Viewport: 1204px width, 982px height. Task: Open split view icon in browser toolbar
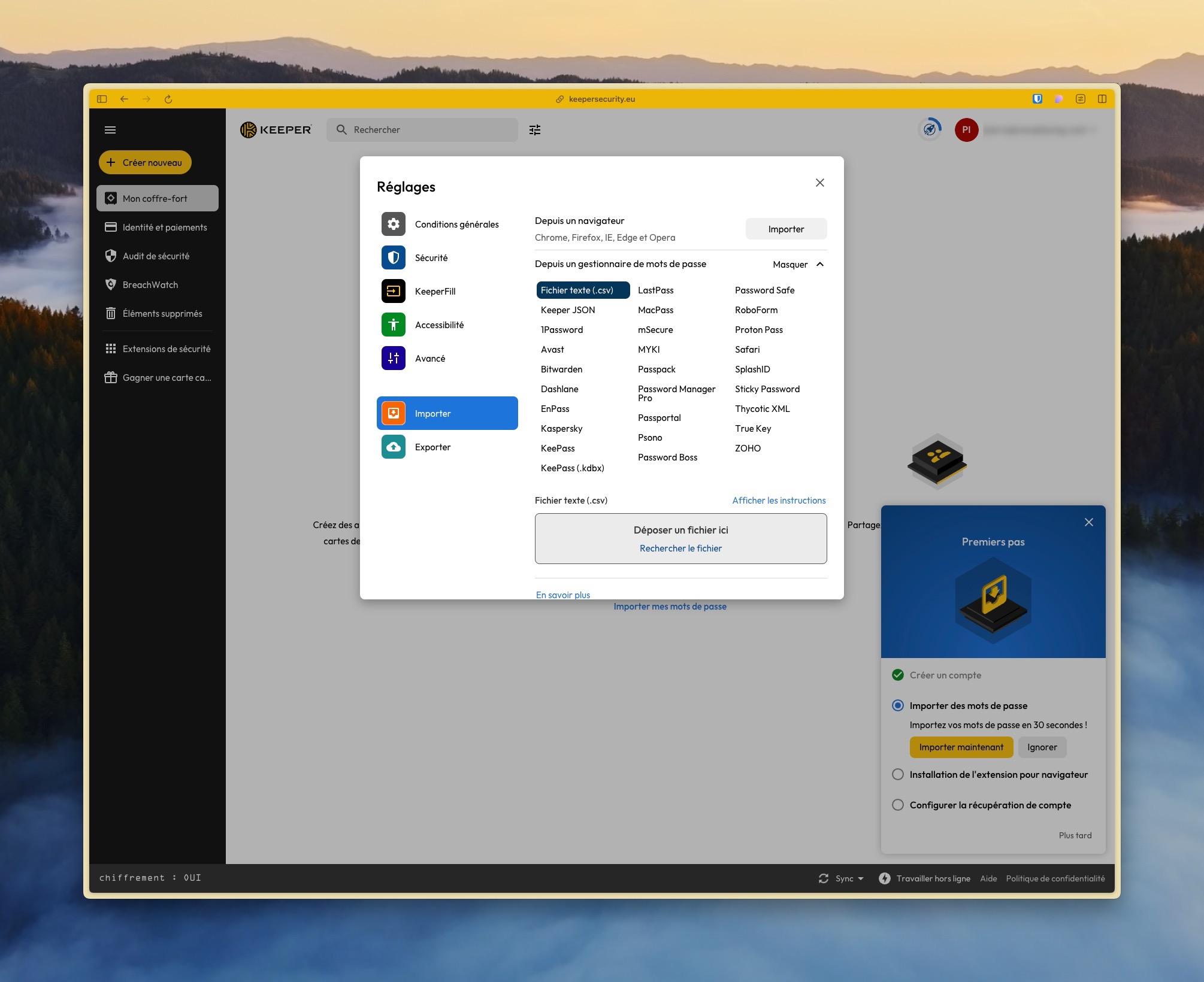1102,99
